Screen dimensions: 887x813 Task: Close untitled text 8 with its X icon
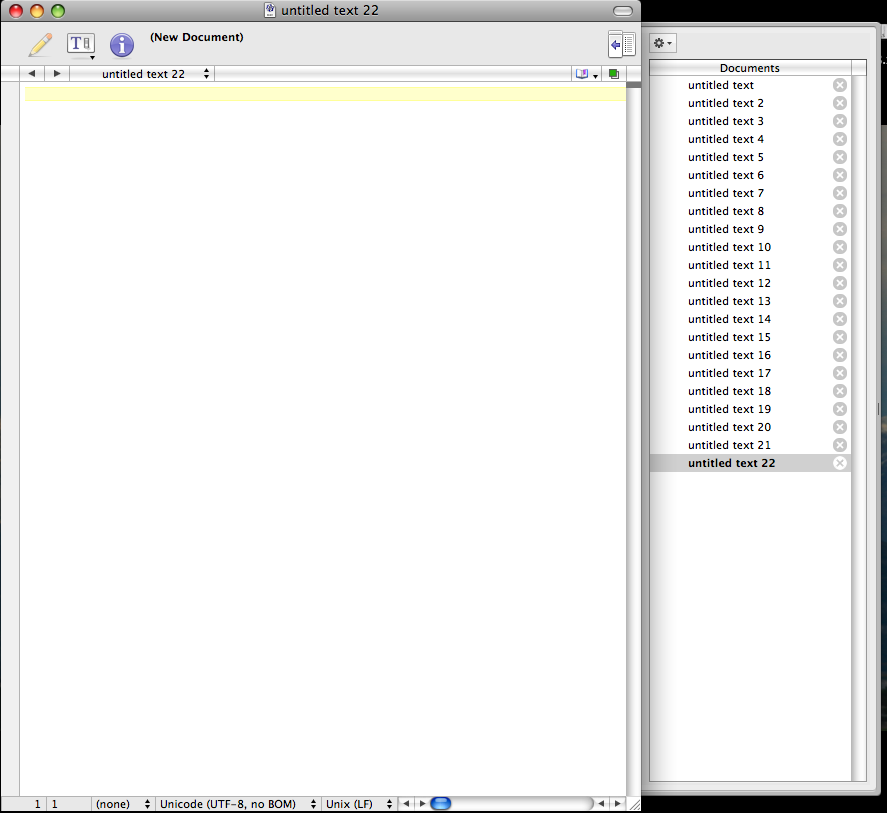pos(840,211)
